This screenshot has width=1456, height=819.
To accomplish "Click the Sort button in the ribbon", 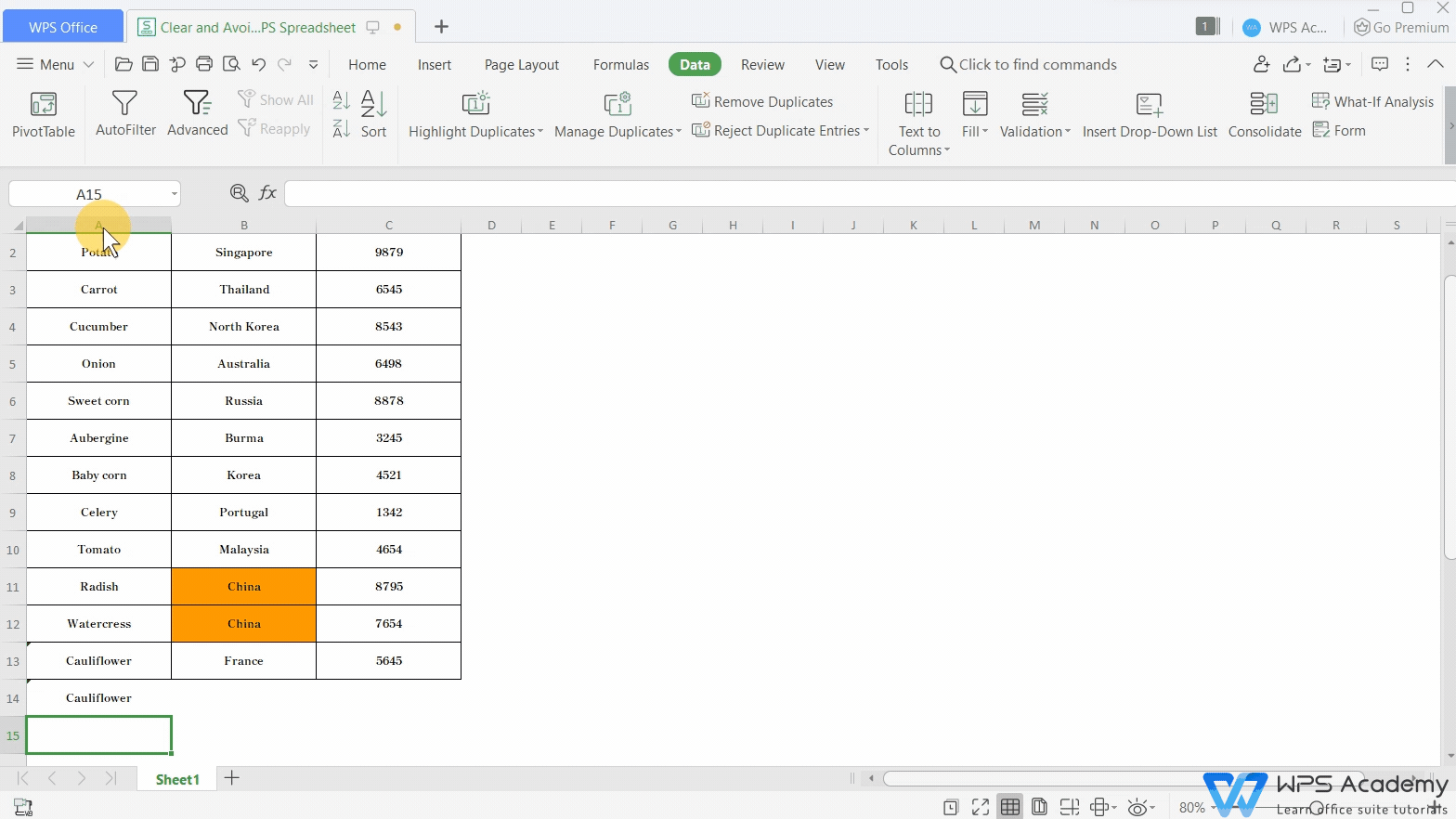I will [x=373, y=115].
